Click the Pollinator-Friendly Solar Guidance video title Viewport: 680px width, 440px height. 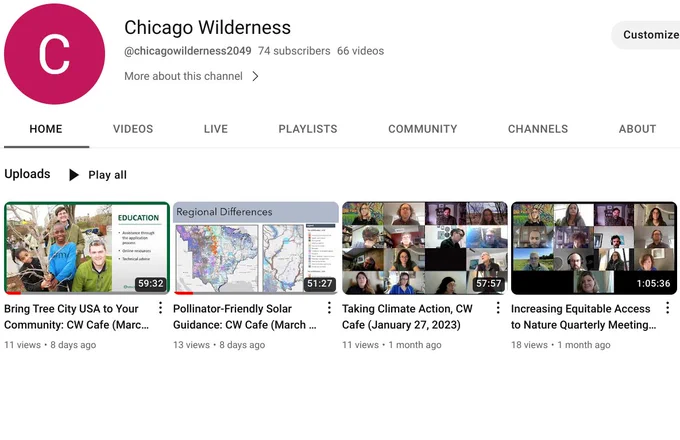click(245, 317)
